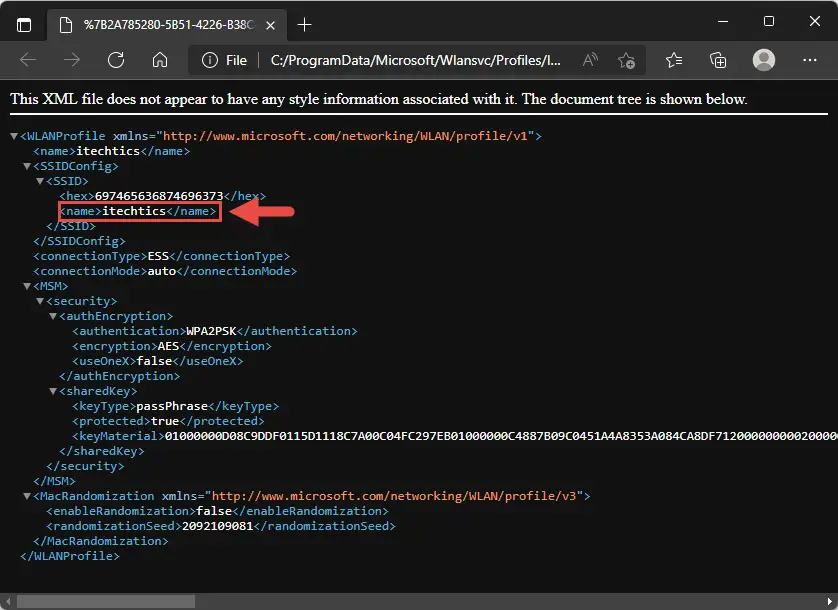This screenshot has width=838, height=610.
Task: Select the encryption value AES
Action: point(168,346)
